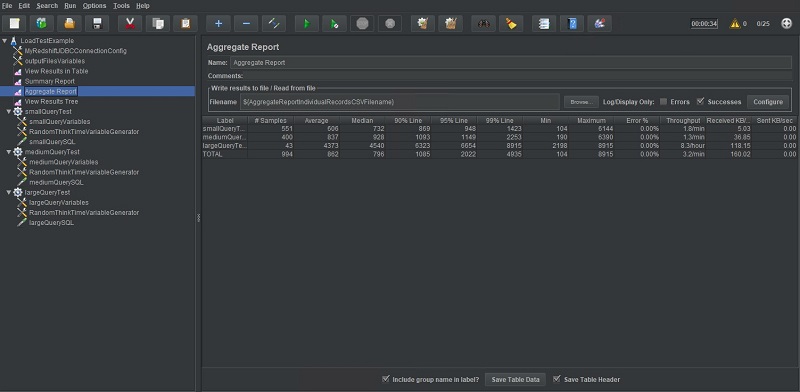Sort table by # Samples column header
Viewport: 800px width, 392px height.
270,120
